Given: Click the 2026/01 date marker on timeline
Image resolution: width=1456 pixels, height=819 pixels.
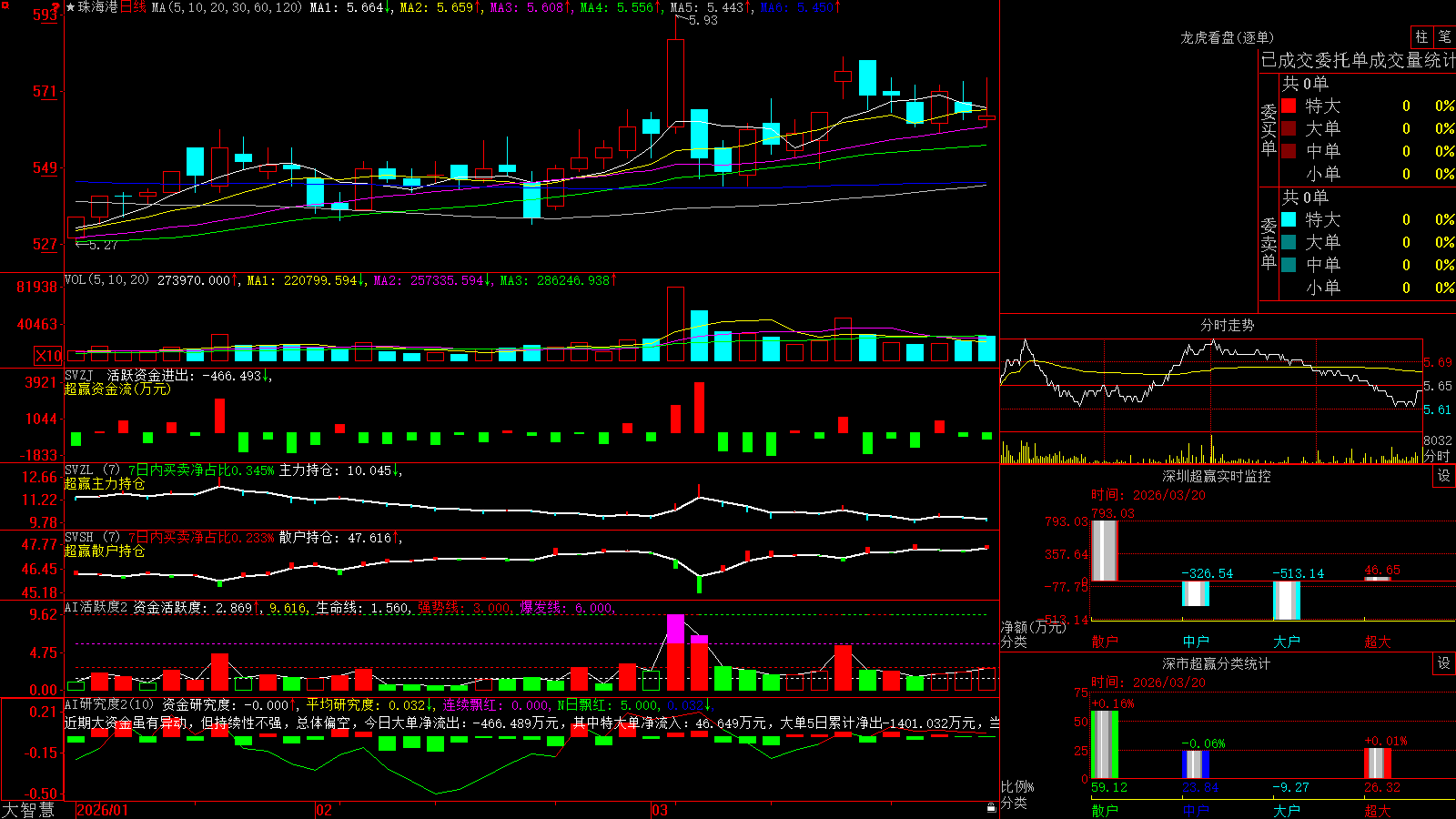Looking at the screenshot, I should point(103,810).
